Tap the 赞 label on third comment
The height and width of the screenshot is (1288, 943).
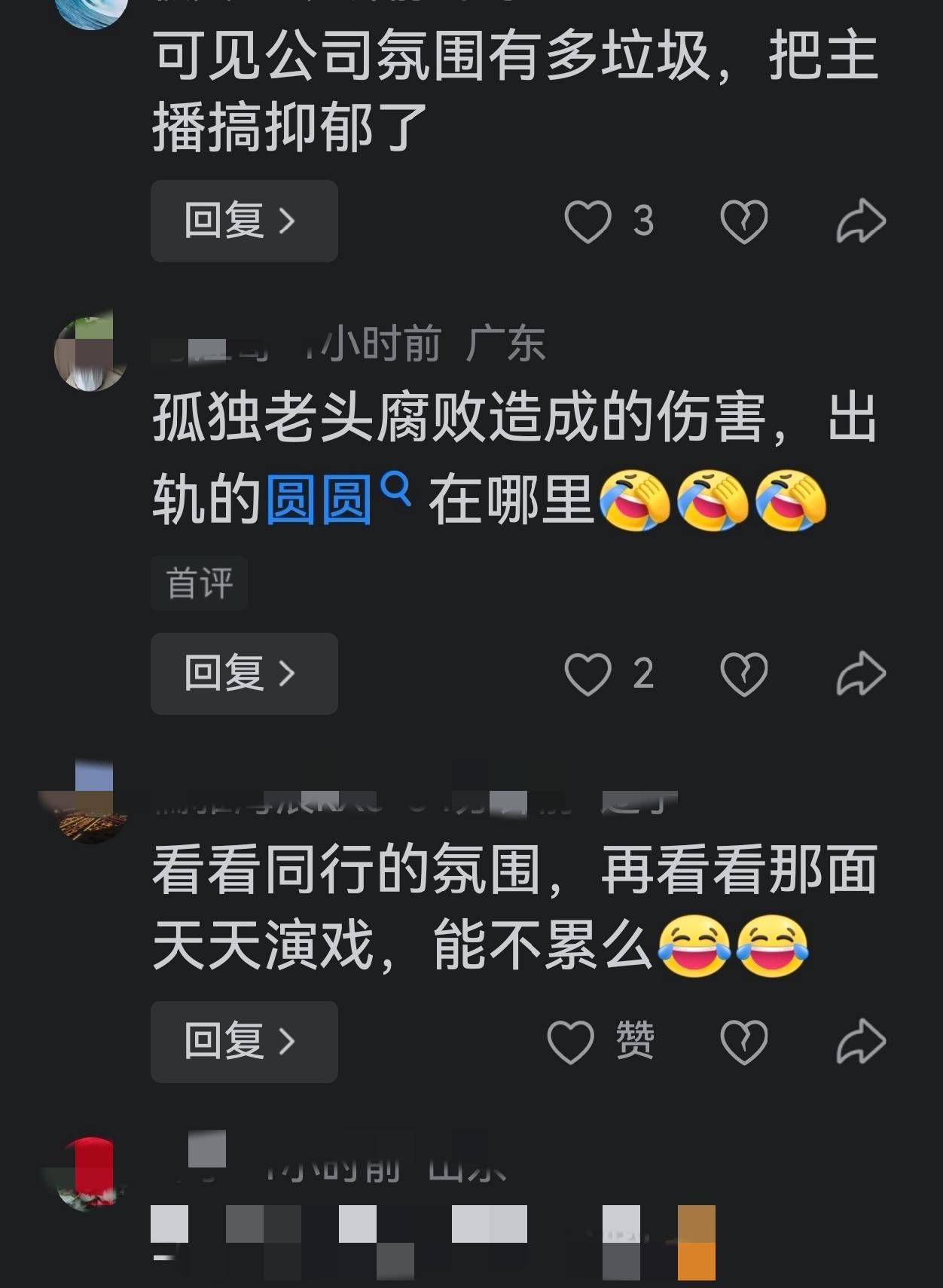click(635, 1040)
